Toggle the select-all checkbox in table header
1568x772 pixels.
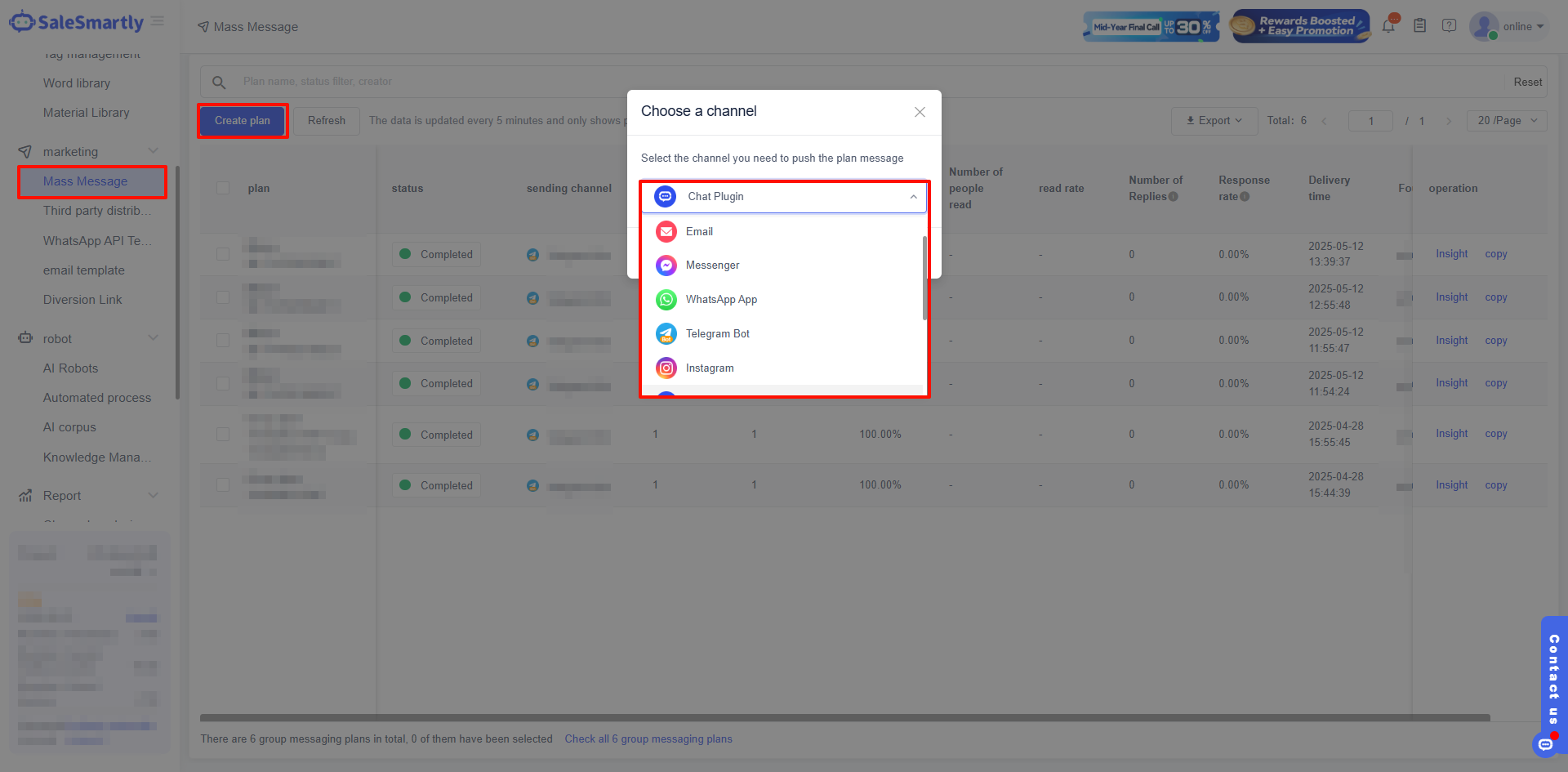click(x=223, y=188)
